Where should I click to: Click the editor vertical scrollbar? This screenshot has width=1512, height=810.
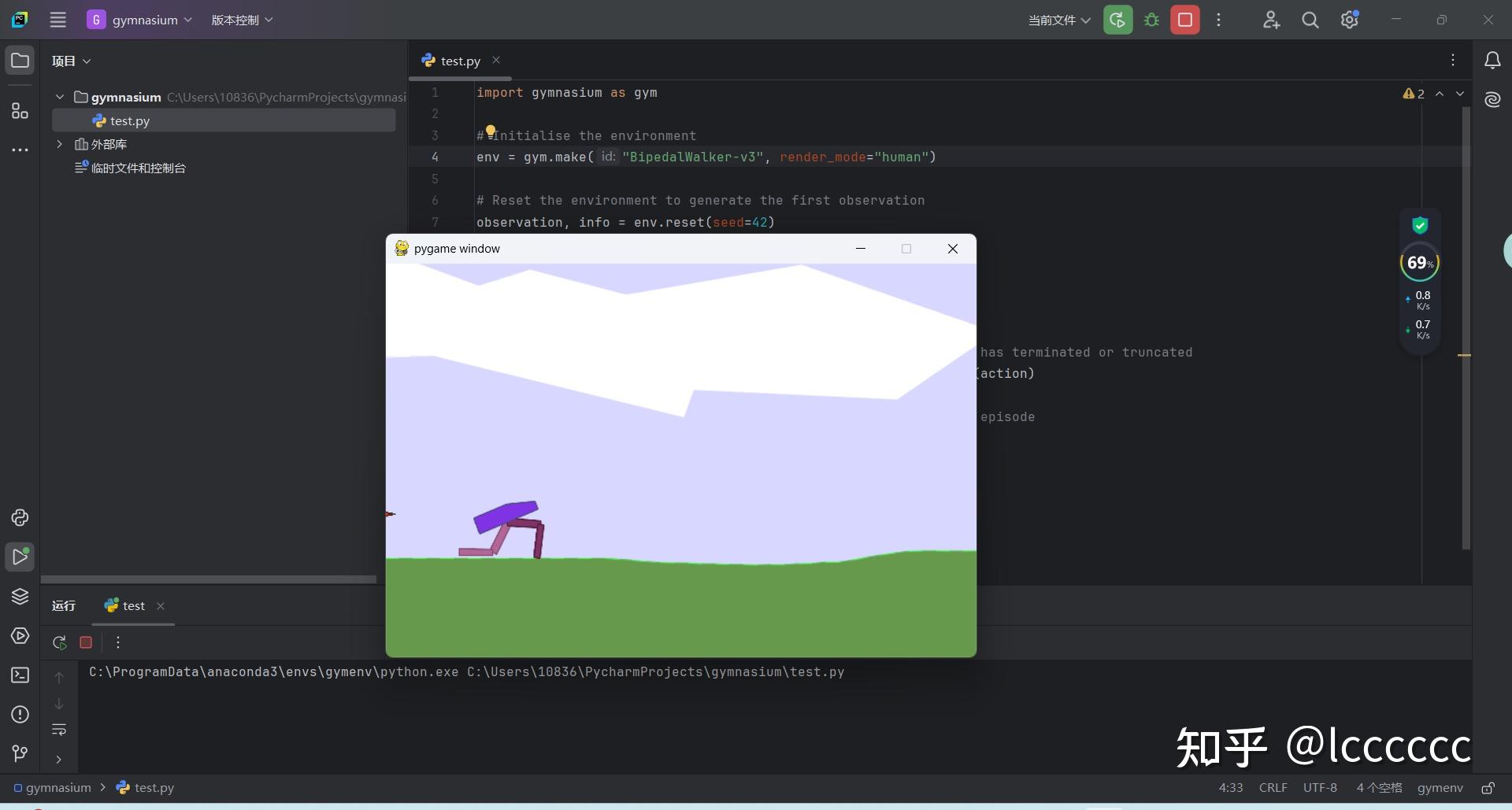1466,327
